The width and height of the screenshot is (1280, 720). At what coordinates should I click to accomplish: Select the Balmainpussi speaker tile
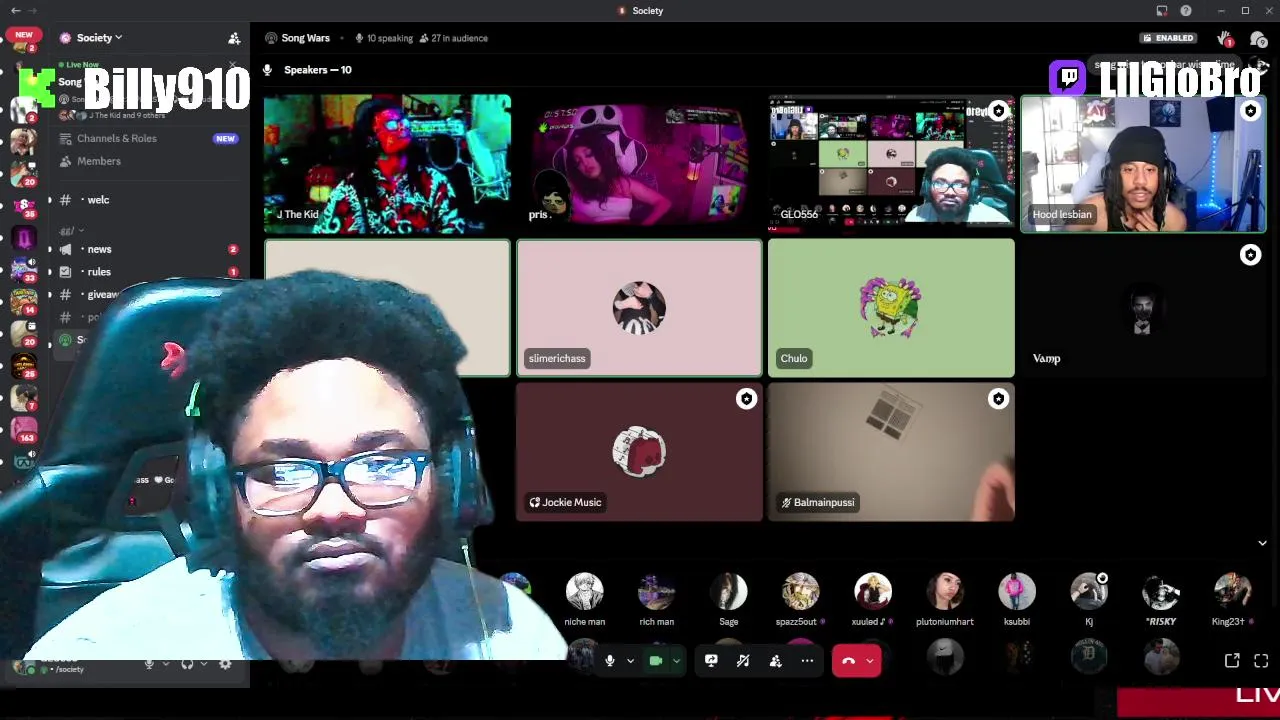(891, 452)
